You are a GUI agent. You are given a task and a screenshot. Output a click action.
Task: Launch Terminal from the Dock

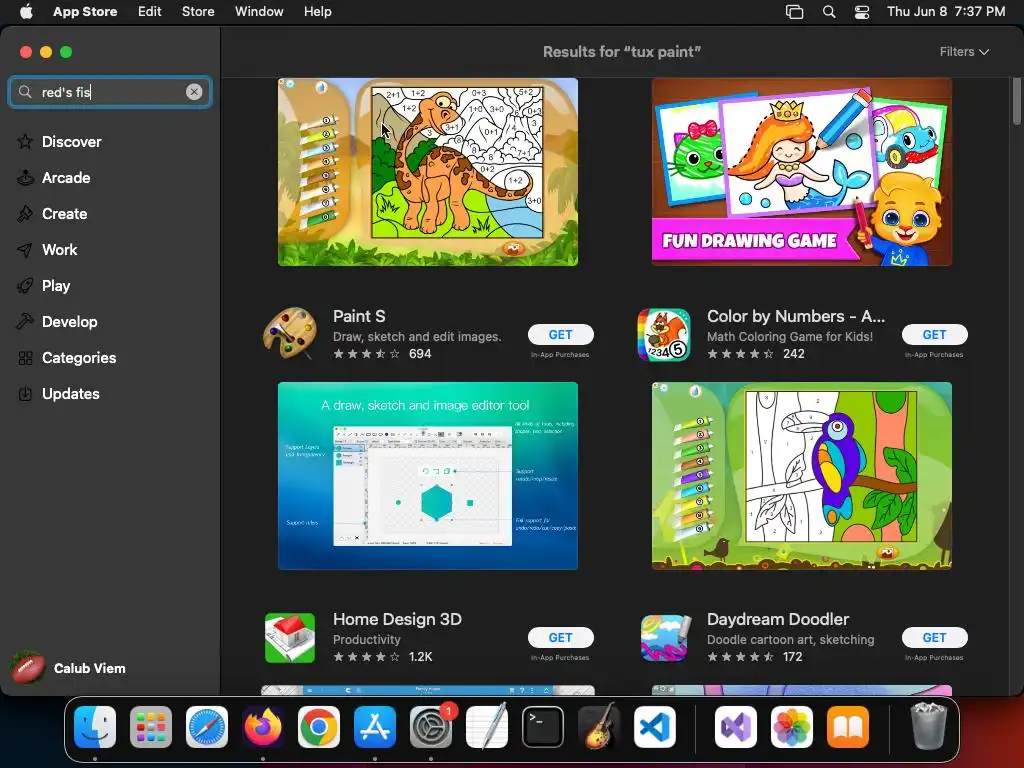[x=543, y=727]
